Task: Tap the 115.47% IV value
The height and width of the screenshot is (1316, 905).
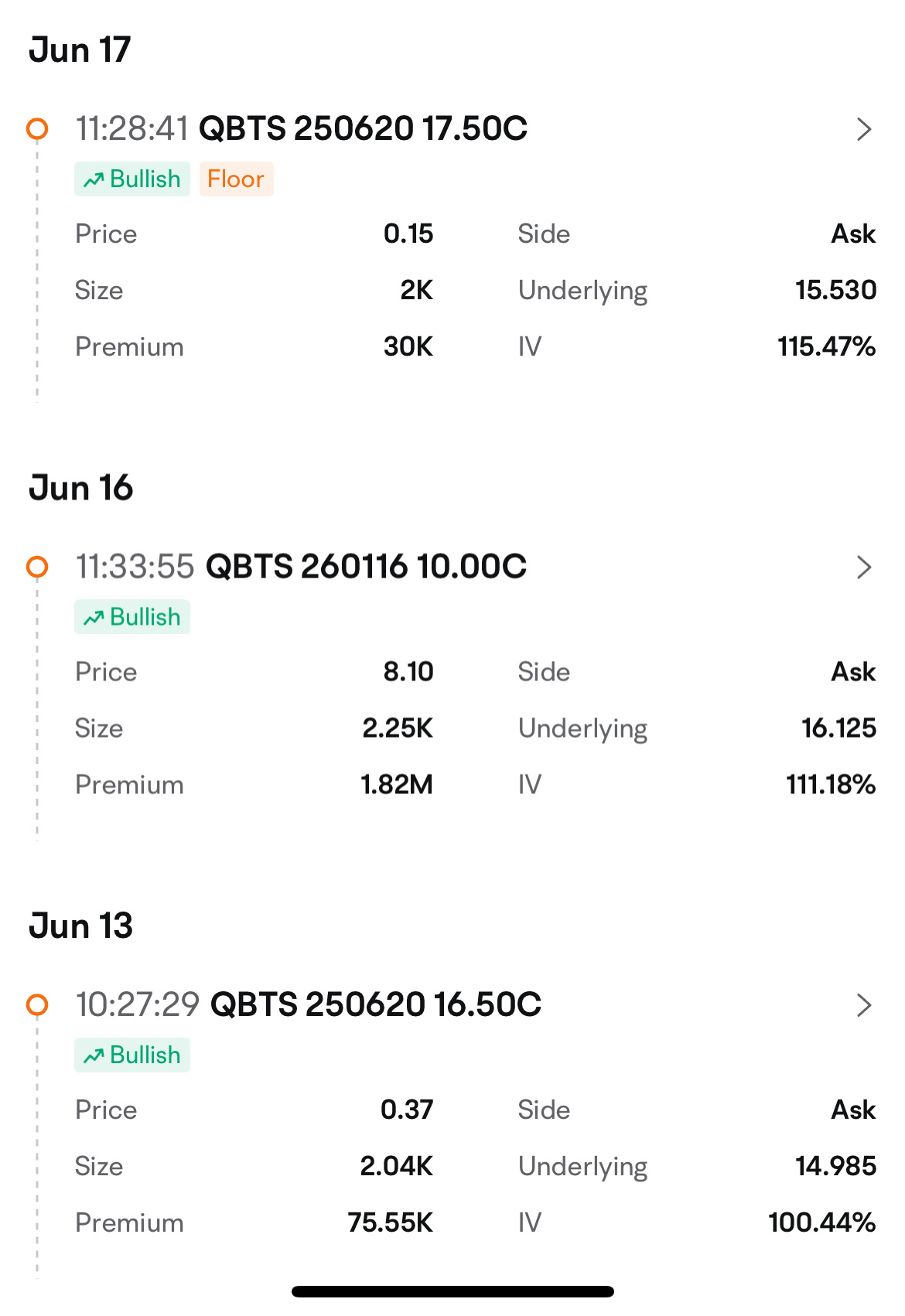Action: point(827,346)
